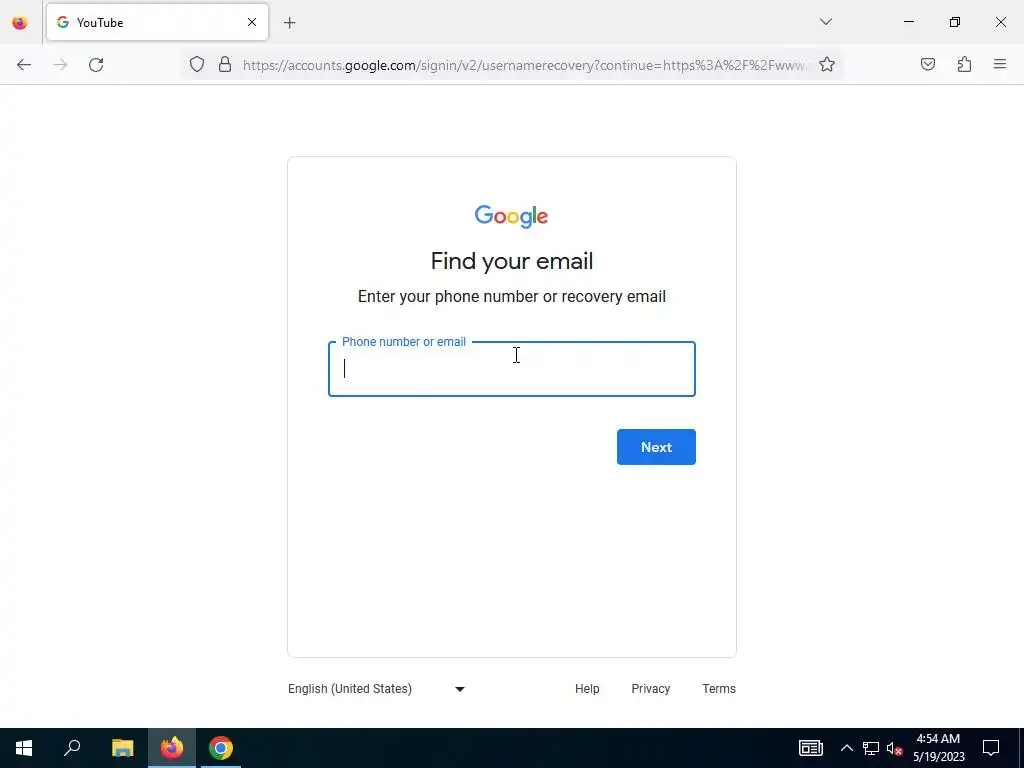Reload the page with the refresh icon
The width and height of the screenshot is (1024, 768).
click(96, 65)
